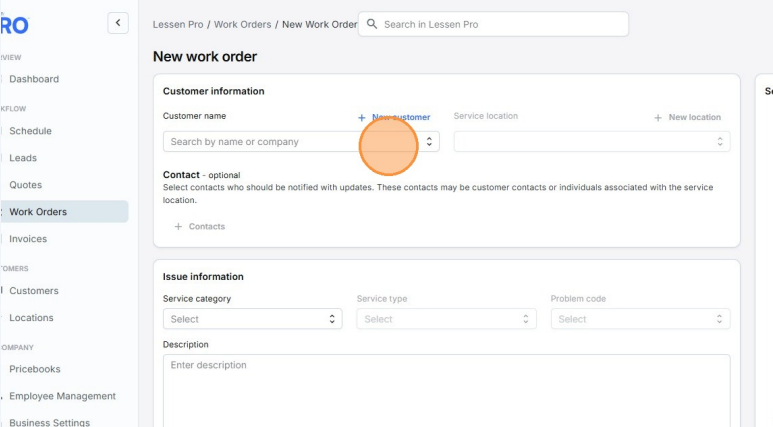Click the plus icon beside New location
Screen dimensions: 773x427
(x=658, y=118)
